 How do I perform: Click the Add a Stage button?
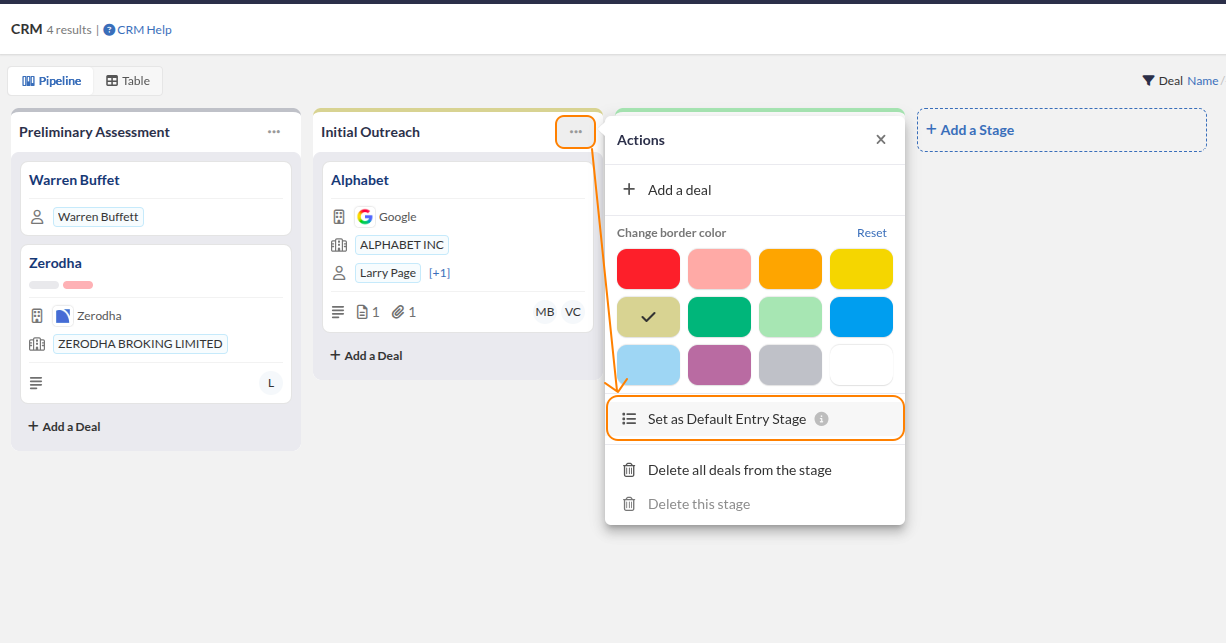pos(1061,130)
